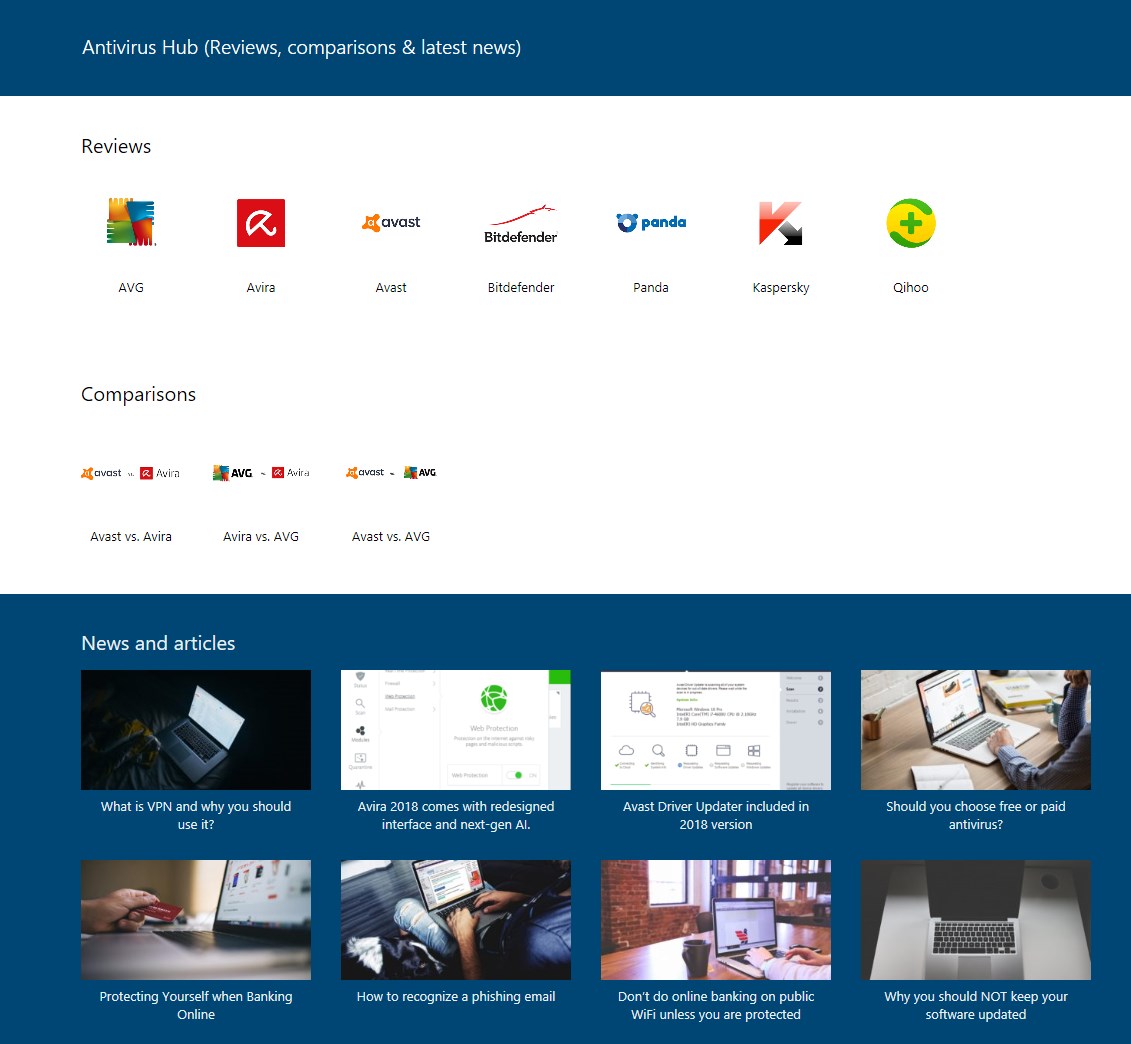The width and height of the screenshot is (1131, 1044).
Task: Open the public WiFi banking thumbnail
Action: pyautogui.click(x=716, y=919)
